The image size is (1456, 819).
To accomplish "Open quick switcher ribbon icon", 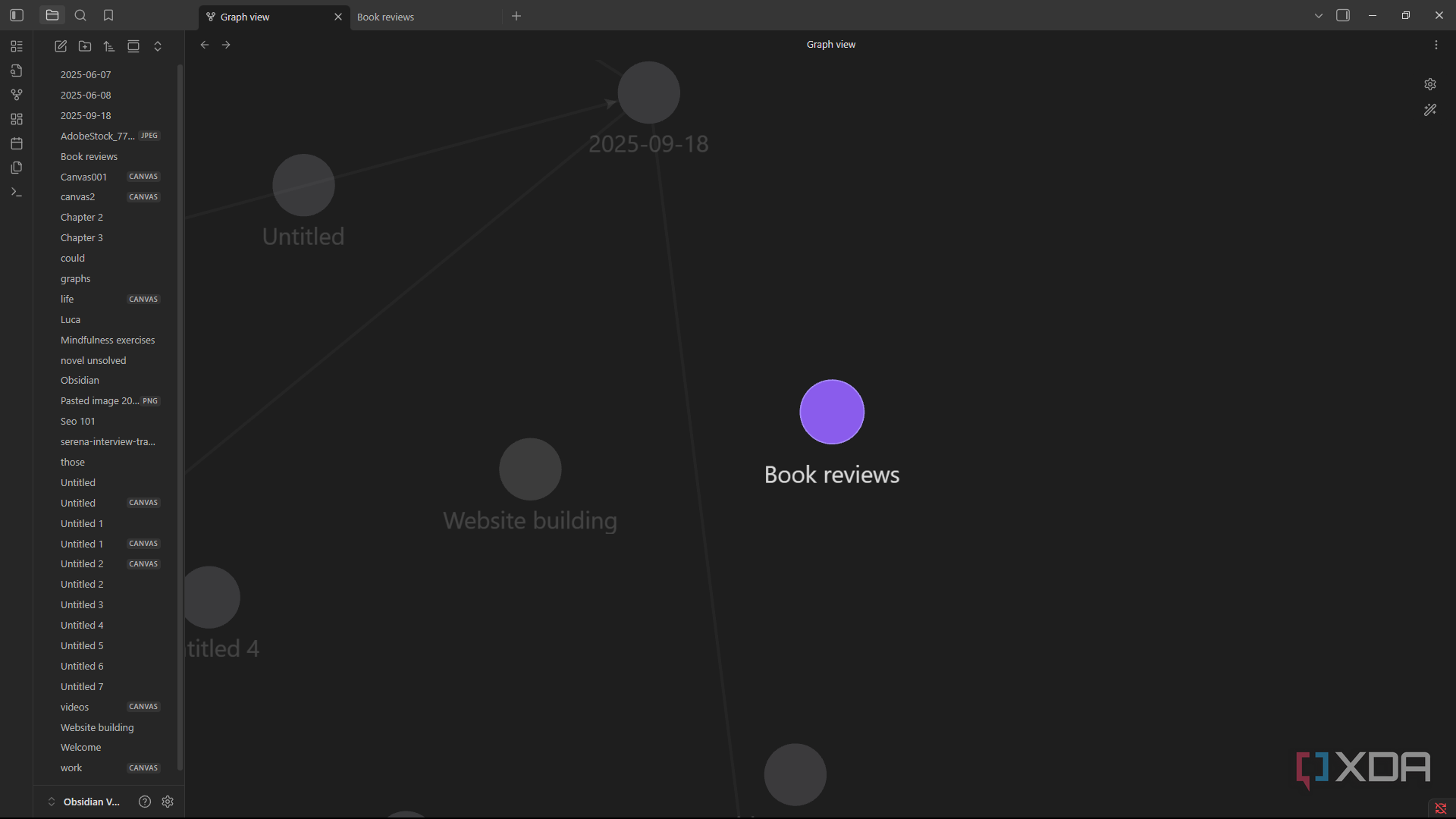I will (x=17, y=46).
